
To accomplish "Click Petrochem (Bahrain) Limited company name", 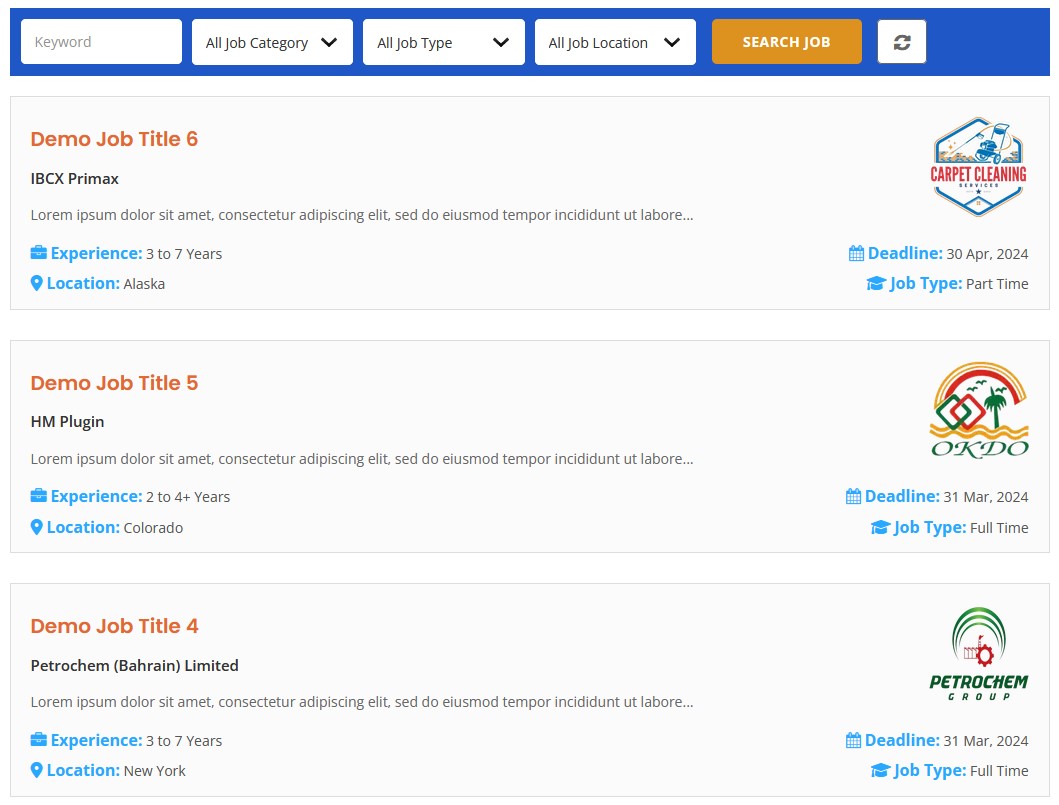I will [134, 666].
